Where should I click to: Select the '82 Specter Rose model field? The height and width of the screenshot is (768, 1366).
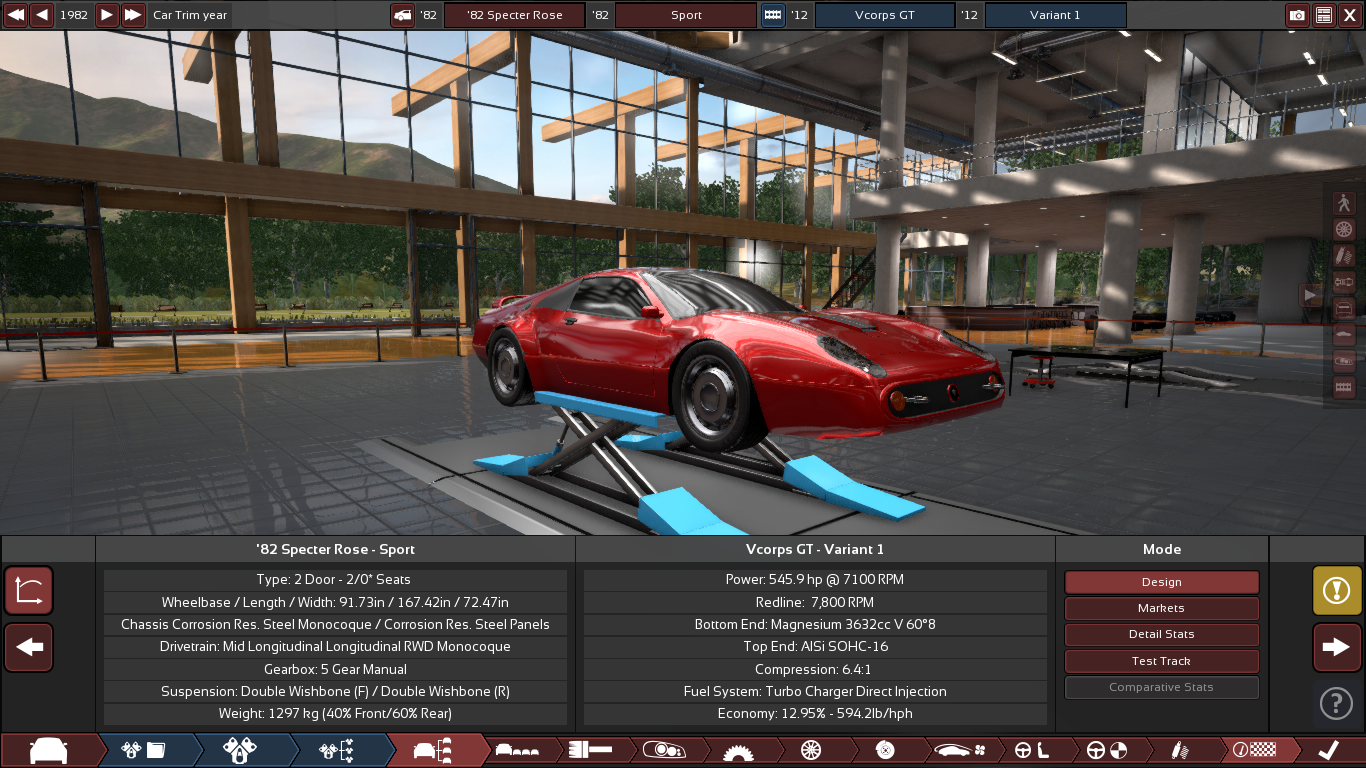(x=514, y=15)
